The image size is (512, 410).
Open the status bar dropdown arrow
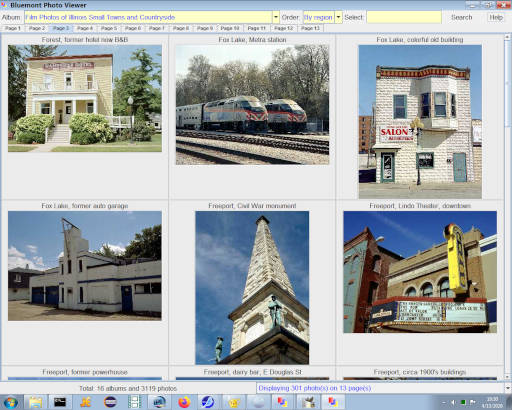click(508, 388)
